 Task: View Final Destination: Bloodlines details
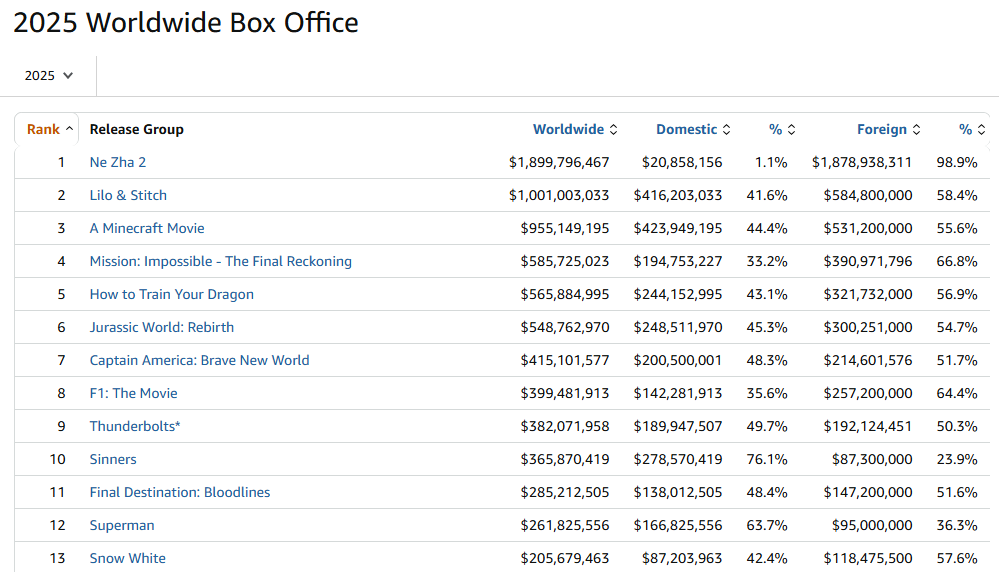click(180, 492)
